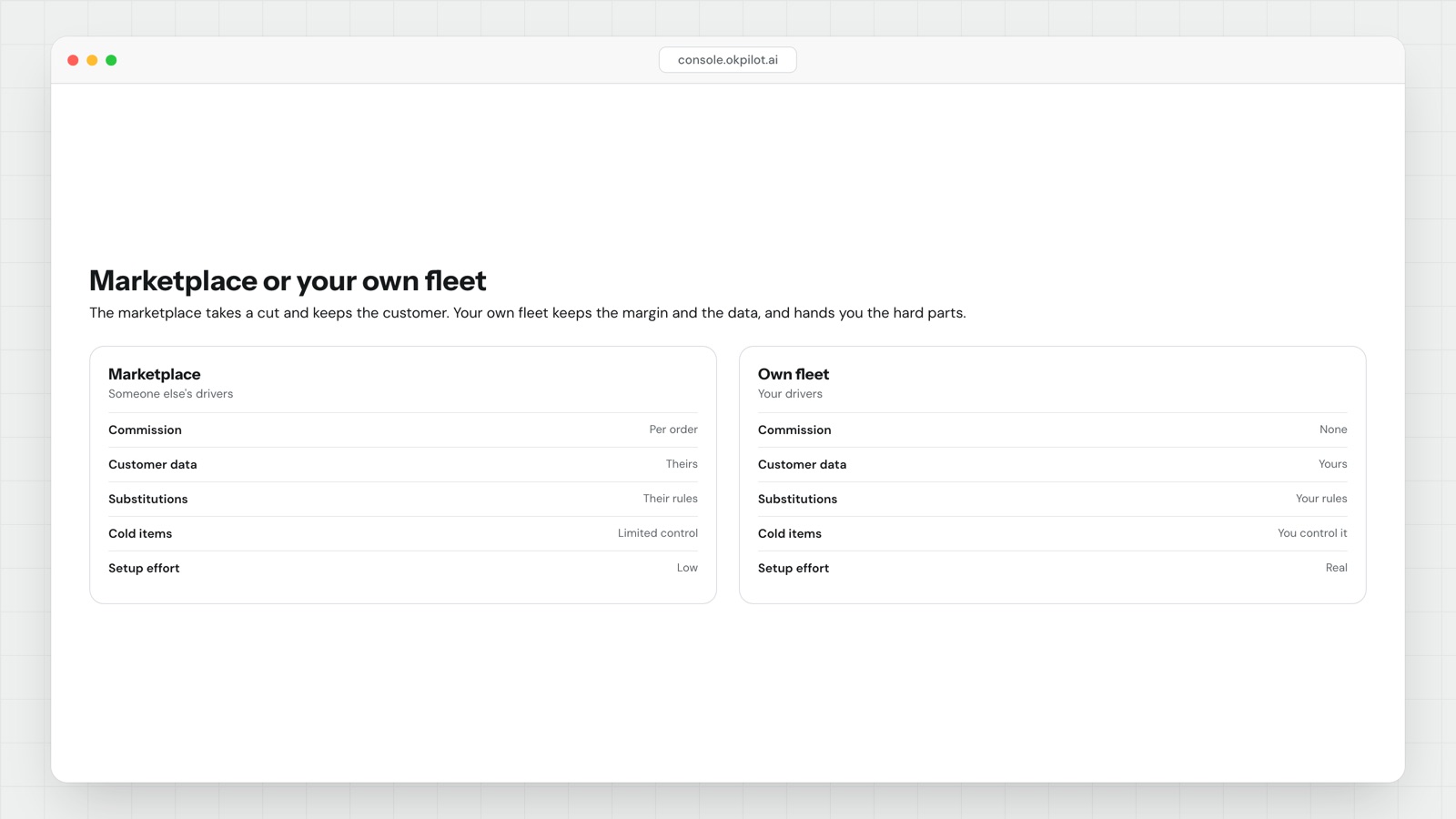Select the 'Marketplace' card title
The height and width of the screenshot is (819, 1456).
tap(155, 374)
